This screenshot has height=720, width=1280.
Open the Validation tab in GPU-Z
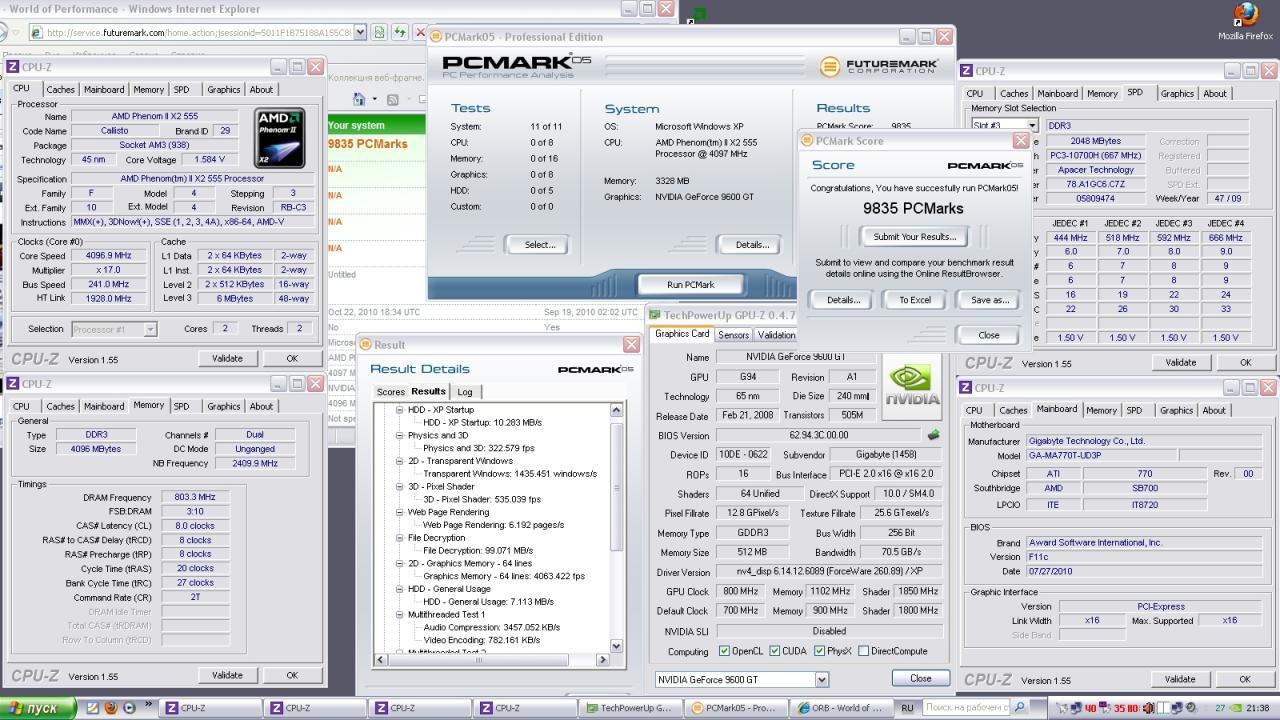[x=776, y=335]
